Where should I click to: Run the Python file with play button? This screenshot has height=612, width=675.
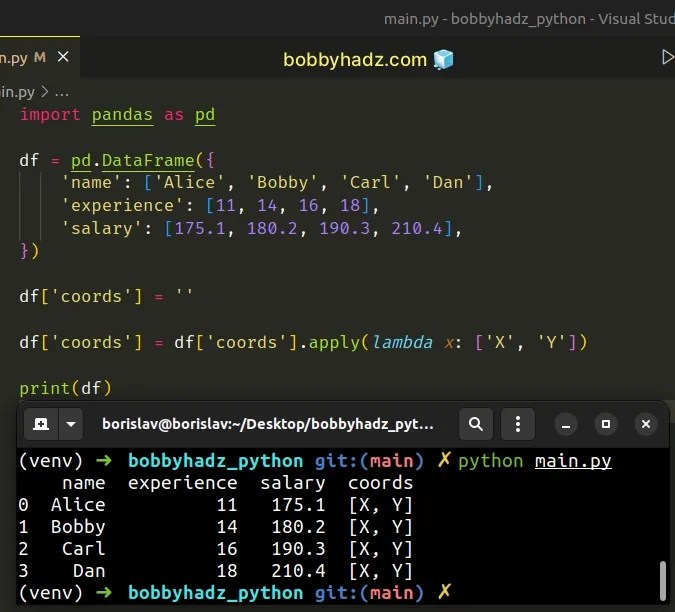click(668, 57)
